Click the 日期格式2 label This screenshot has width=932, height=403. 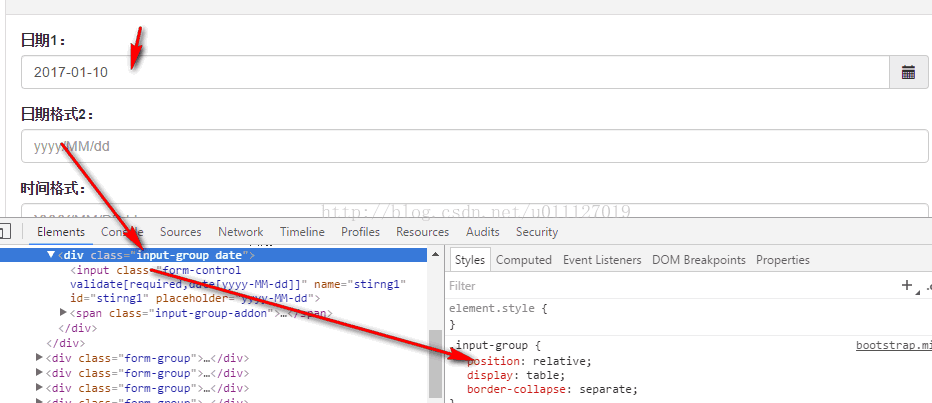point(57,114)
